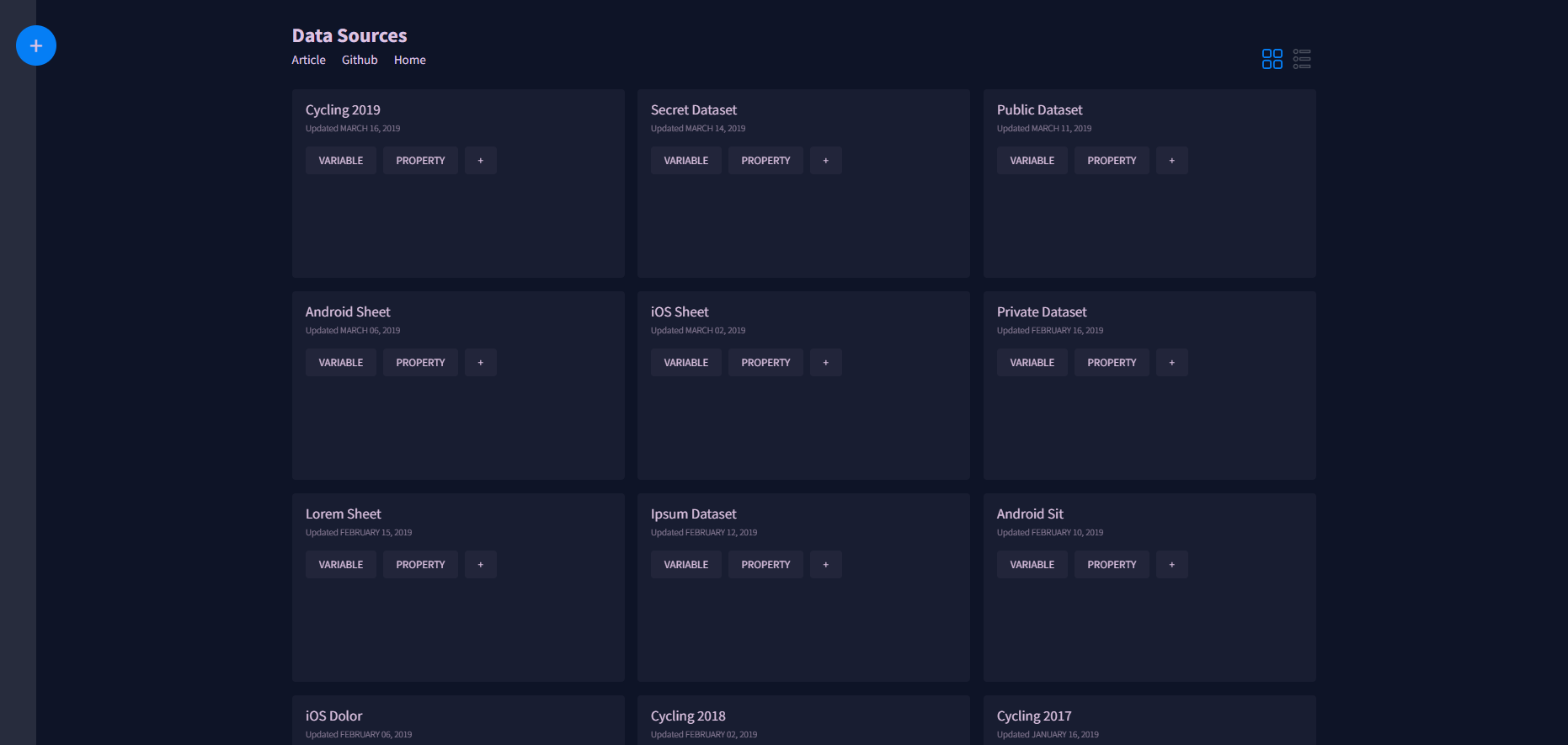Open the Article link
The image size is (1568, 745).
click(x=308, y=60)
